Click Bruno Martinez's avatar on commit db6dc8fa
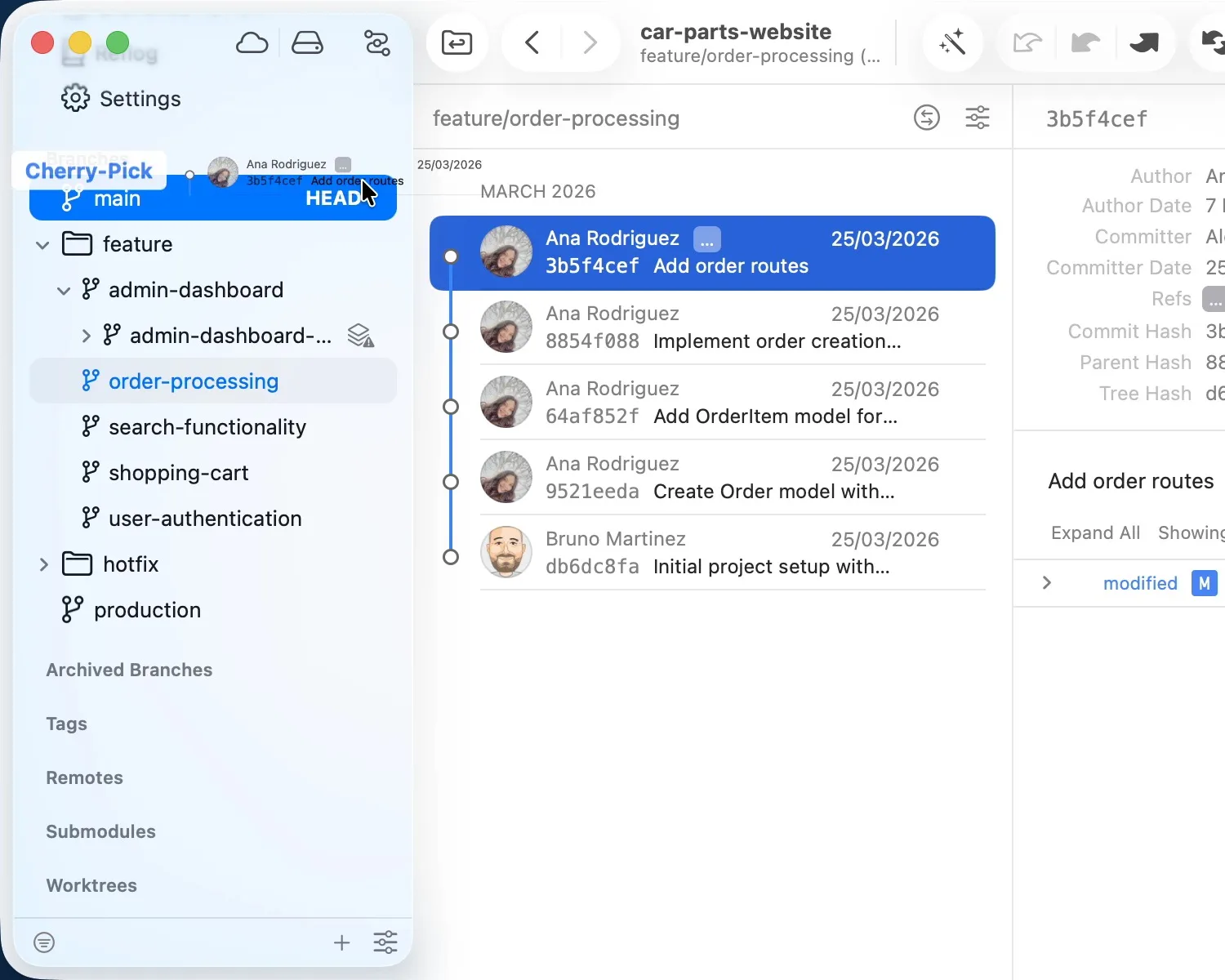Viewport: 1225px width, 980px height. (x=506, y=552)
